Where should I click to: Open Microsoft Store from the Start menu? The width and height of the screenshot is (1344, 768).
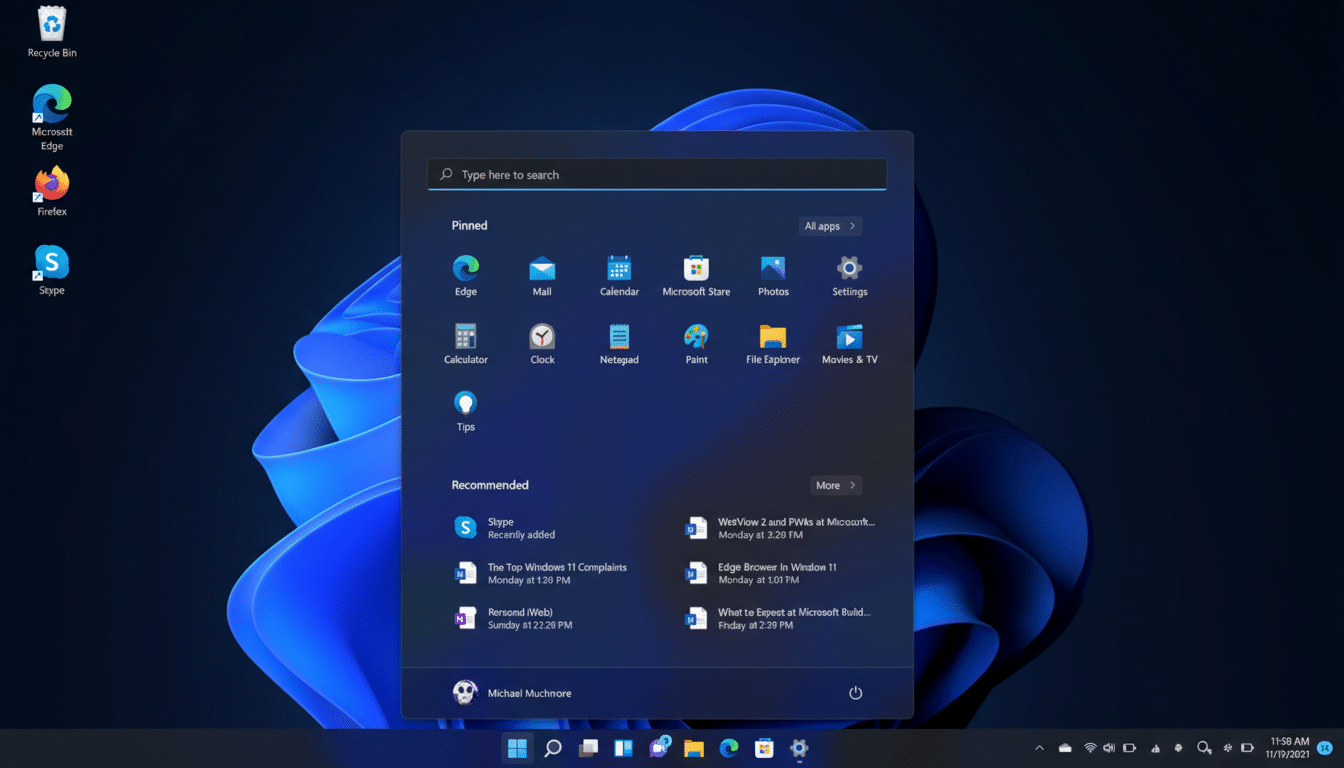(695, 270)
